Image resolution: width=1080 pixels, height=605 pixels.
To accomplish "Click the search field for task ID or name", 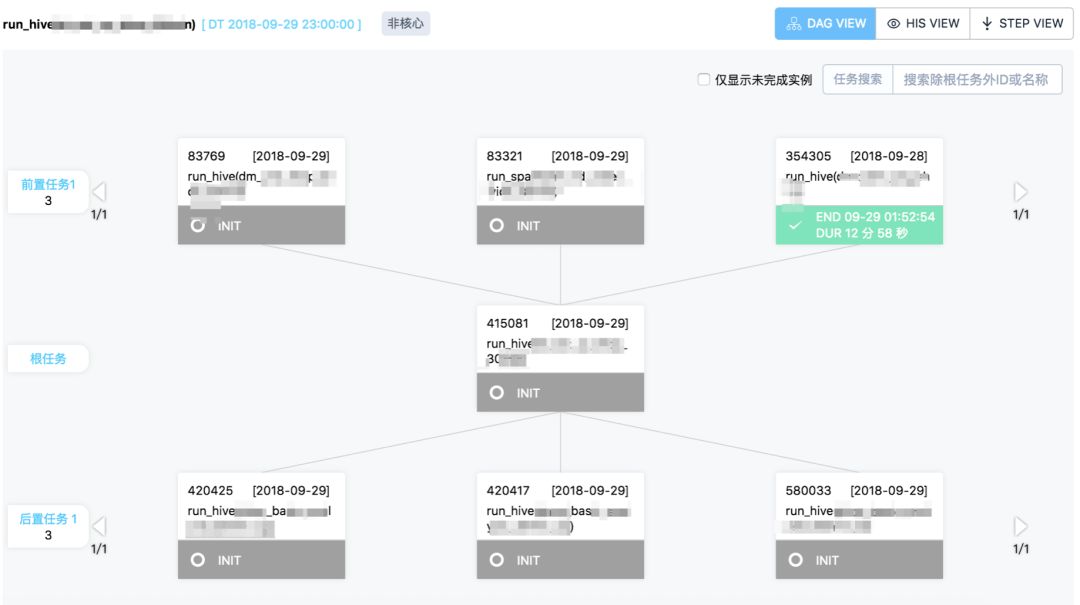I will (977, 79).
